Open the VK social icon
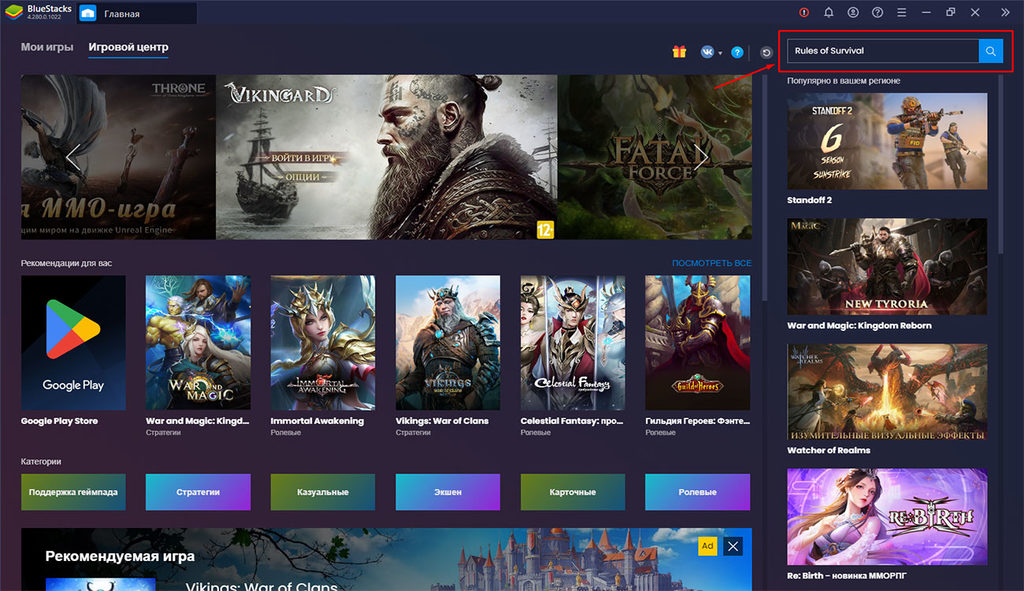The width and height of the screenshot is (1024, 591). coord(707,52)
